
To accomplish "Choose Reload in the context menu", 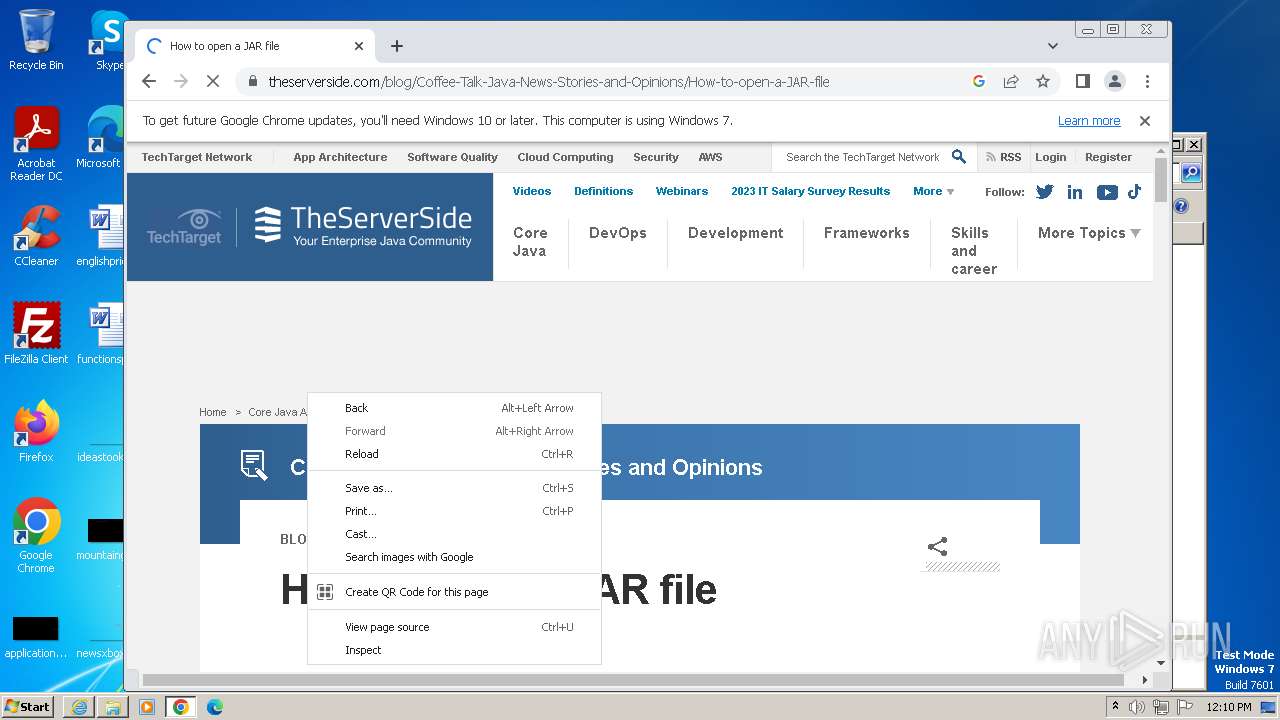I will coord(454,454).
